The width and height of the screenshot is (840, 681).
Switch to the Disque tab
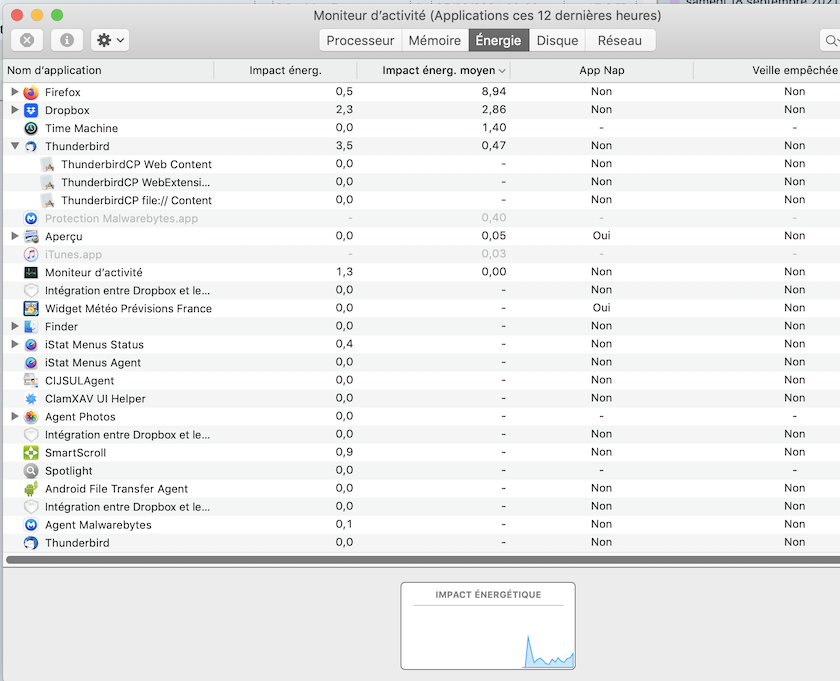click(557, 40)
